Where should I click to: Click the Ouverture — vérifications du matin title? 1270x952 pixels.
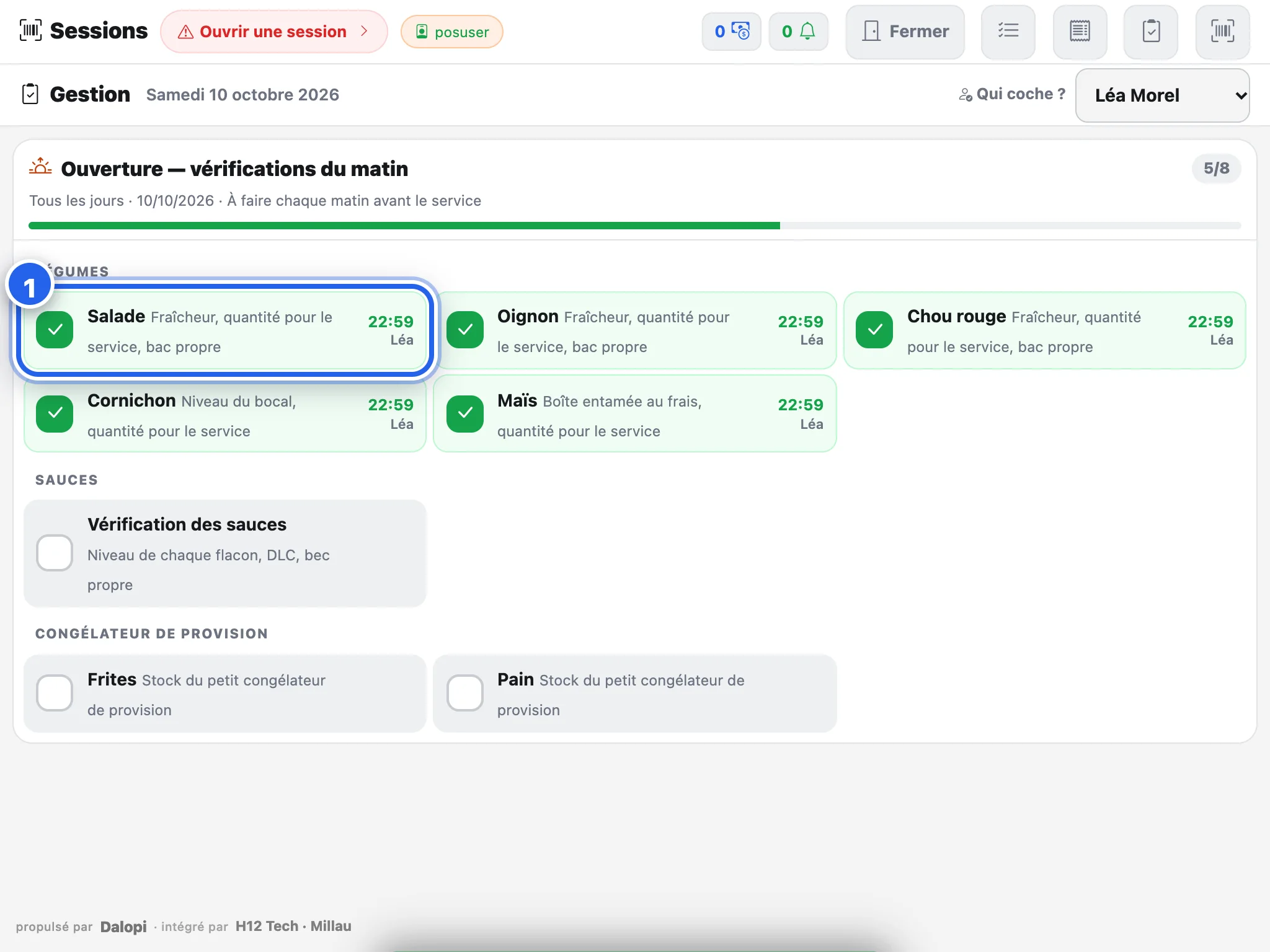[234, 169]
